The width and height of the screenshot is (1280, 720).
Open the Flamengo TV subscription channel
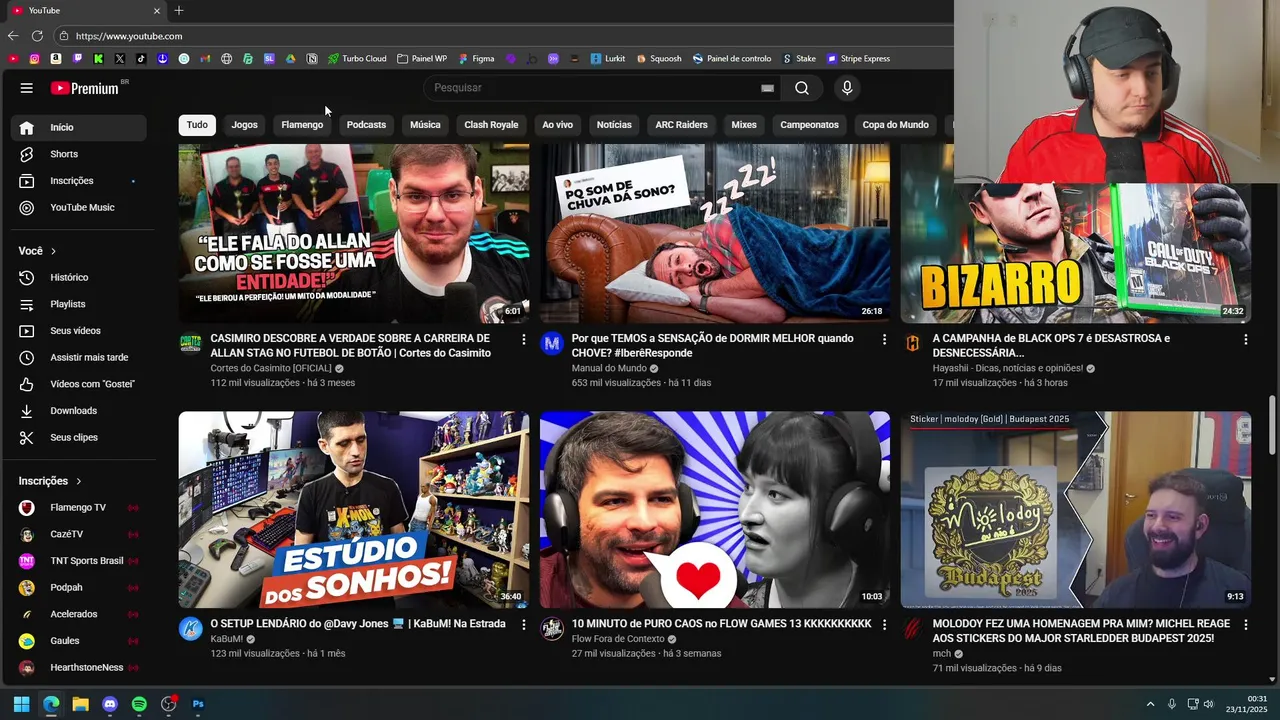(x=79, y=507)
